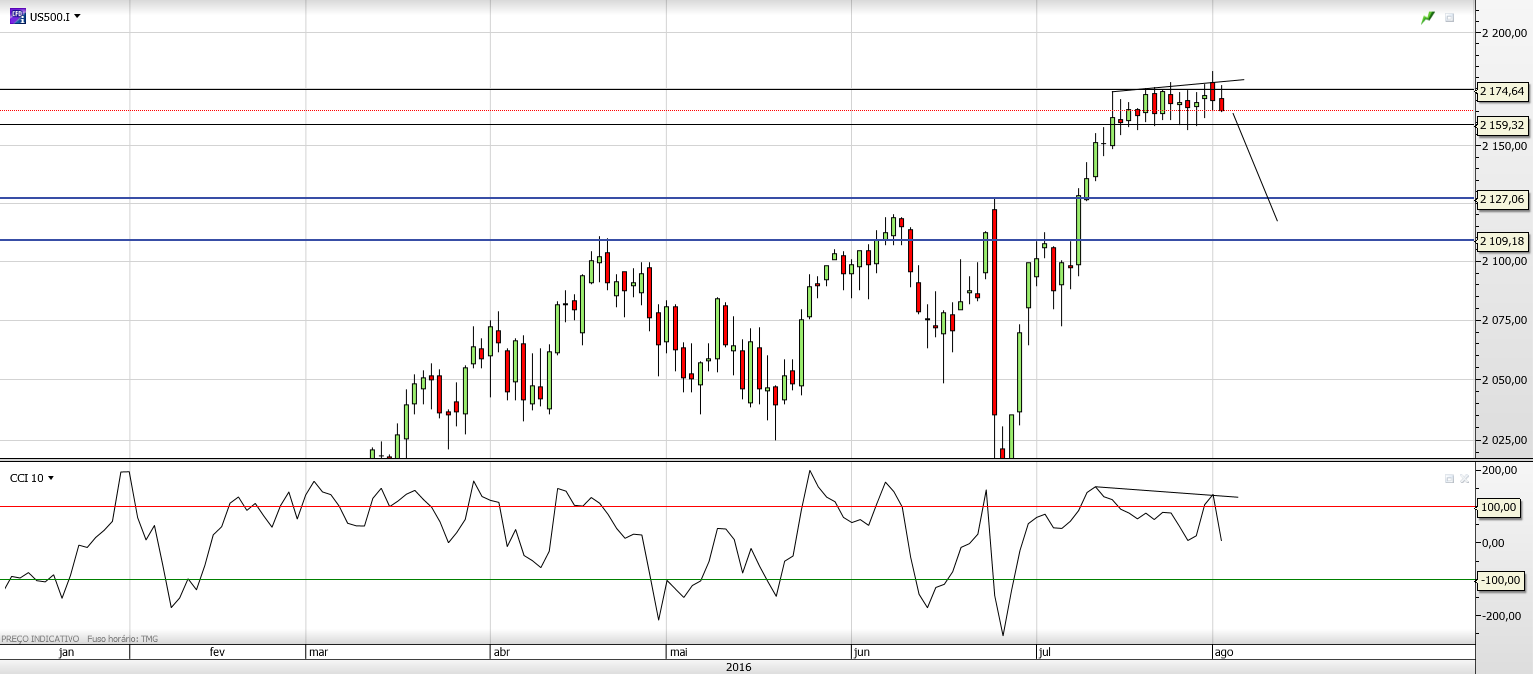Click the green lightning trade icon
The width and height of the screenshot is (1533, 674).
click(x=1428, y=17)
